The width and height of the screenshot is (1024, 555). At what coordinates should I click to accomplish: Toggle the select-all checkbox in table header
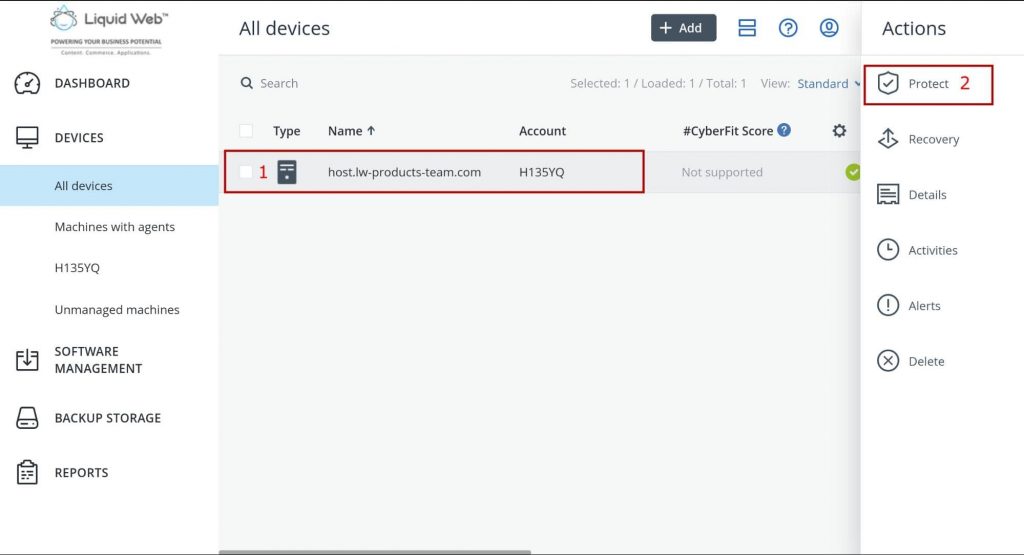point(246,131)
